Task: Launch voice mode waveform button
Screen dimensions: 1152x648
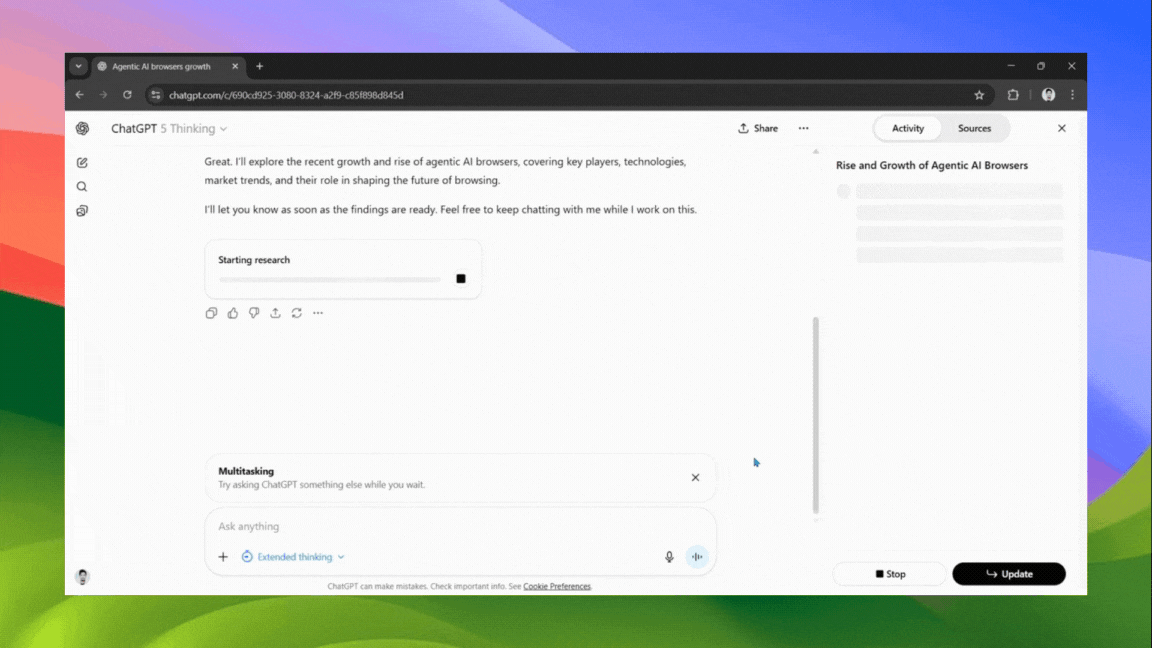Action: pyautogui.click(x=697, y=557)
